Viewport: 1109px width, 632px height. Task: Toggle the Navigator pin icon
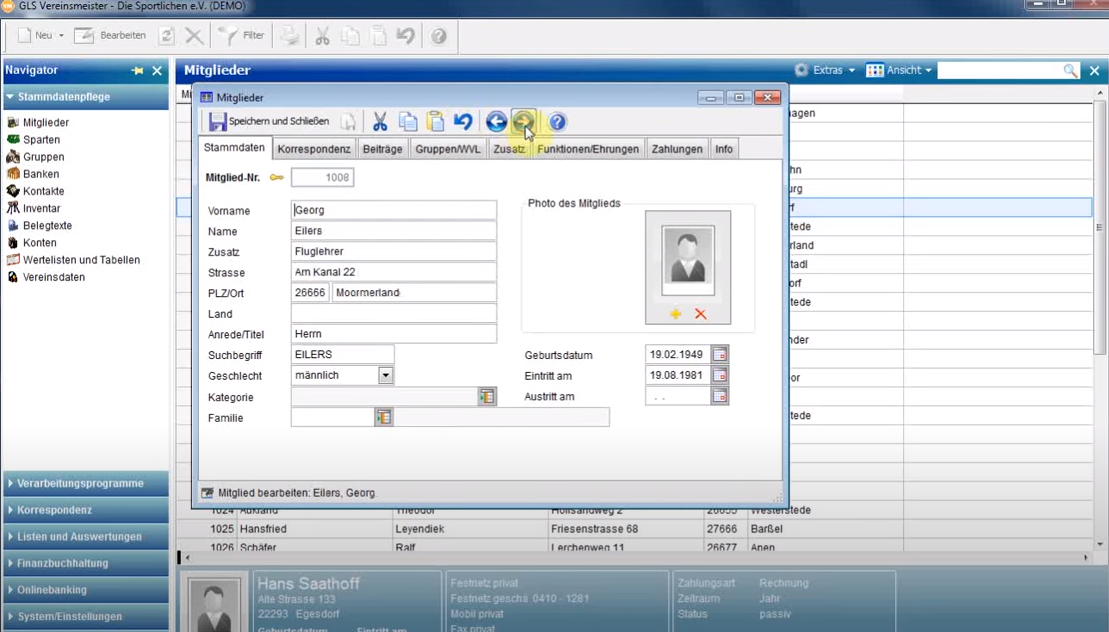(137, 71)
